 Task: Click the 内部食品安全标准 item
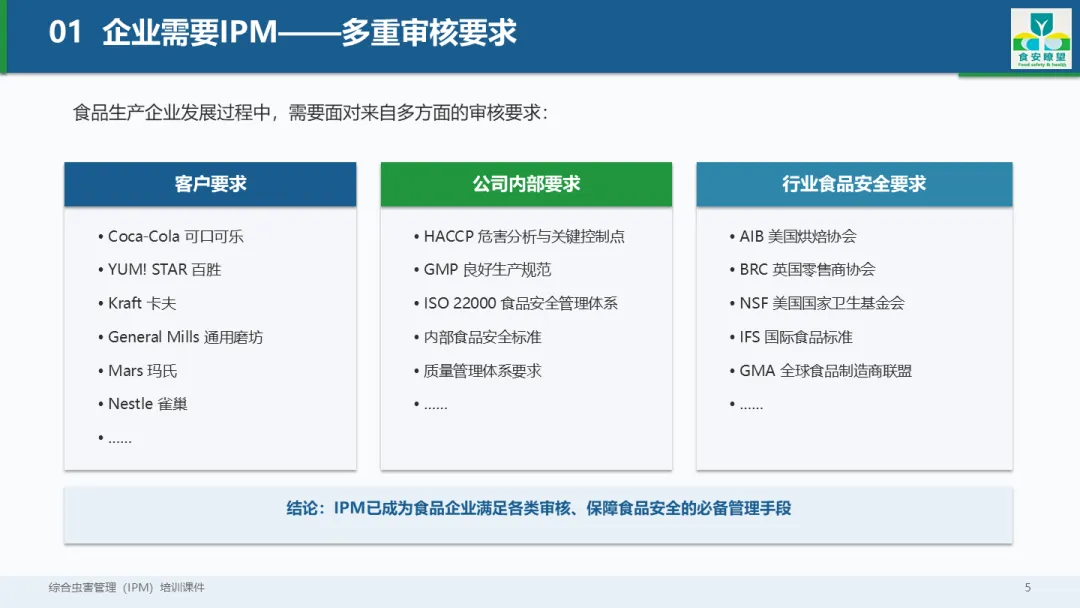[477, 337]
